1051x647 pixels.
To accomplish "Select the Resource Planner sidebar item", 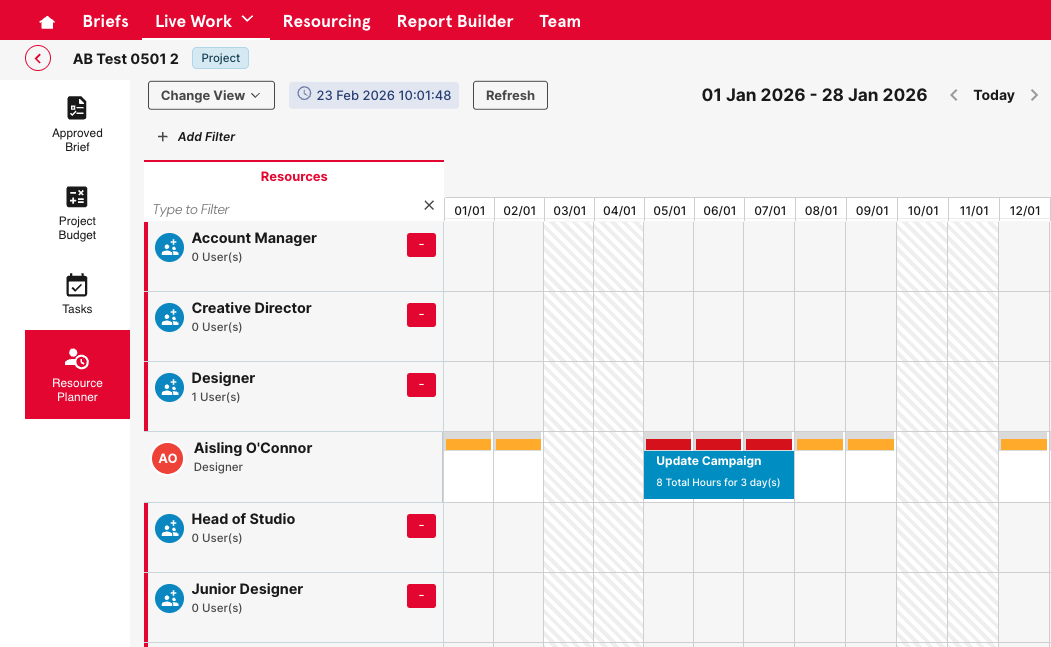I will pyautogui.click(x=77, y=374).
